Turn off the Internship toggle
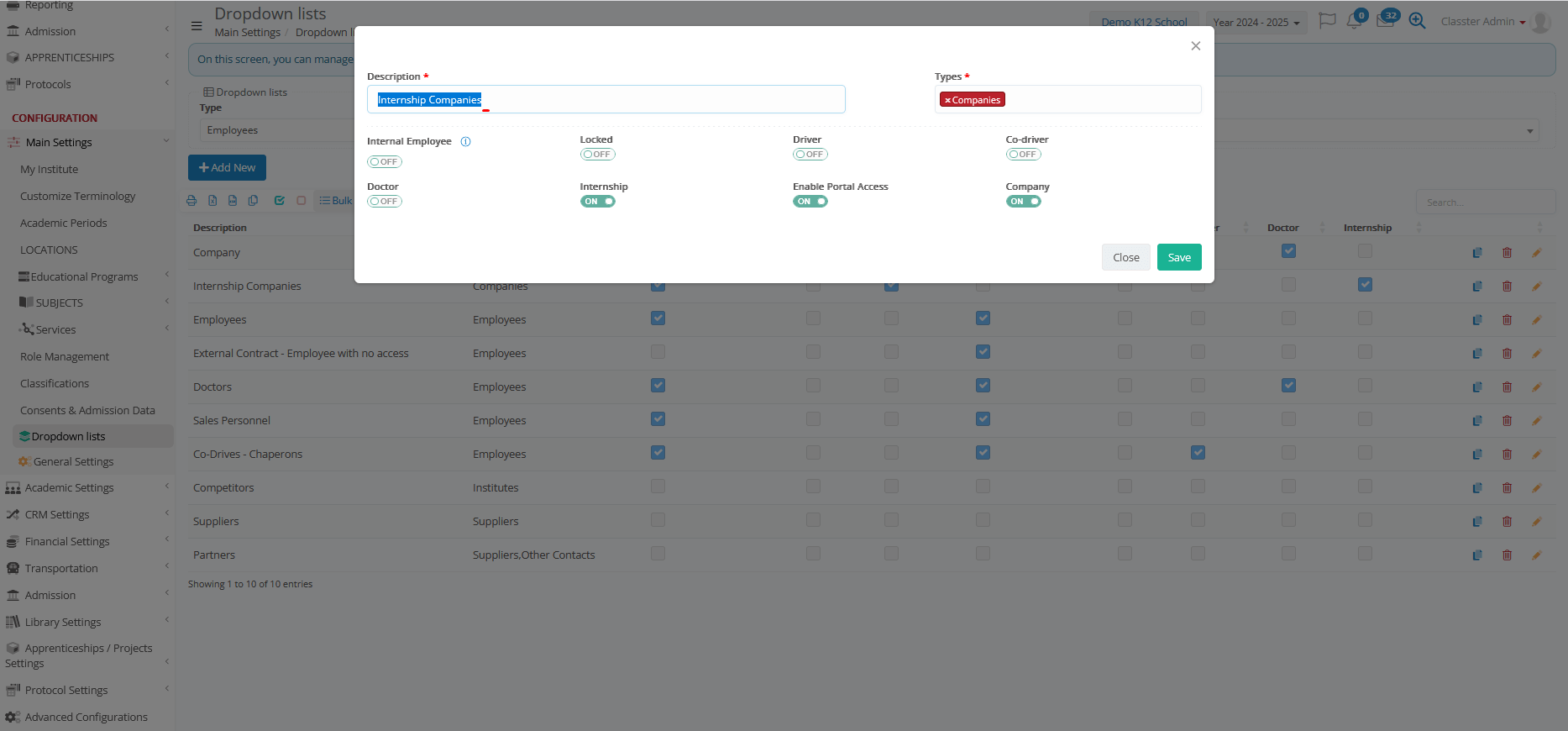Screen dimensions: 1568x731 pyautogui.click(x=597, y=202)
